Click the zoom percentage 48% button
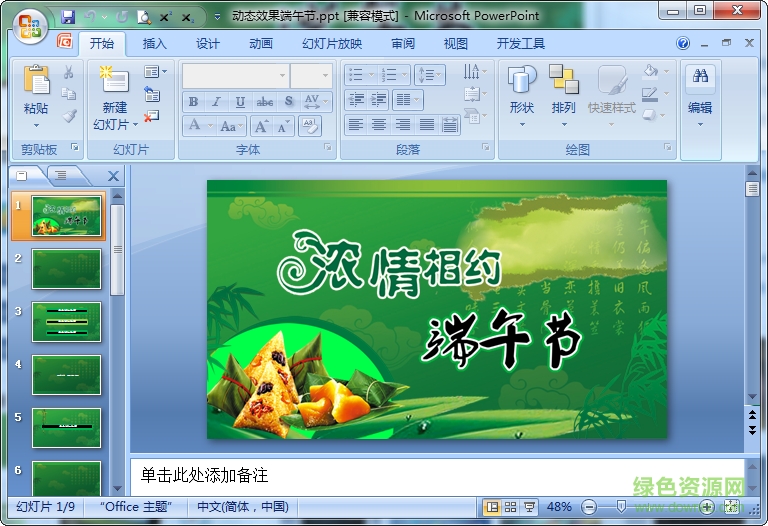This screenshot has width=768, height=526. click(x=560, y=507)
